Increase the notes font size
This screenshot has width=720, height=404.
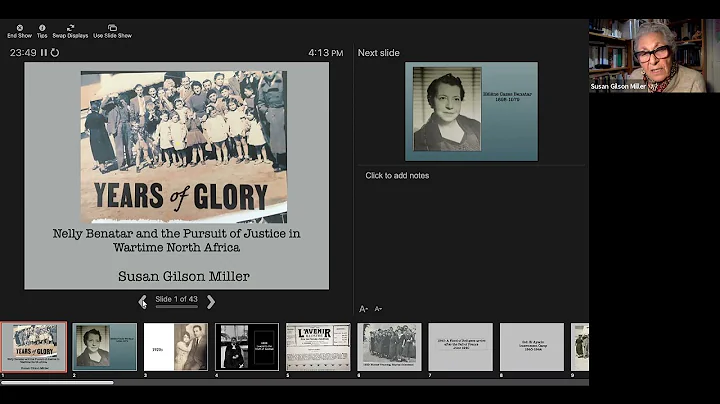click(x=363, y=309)
